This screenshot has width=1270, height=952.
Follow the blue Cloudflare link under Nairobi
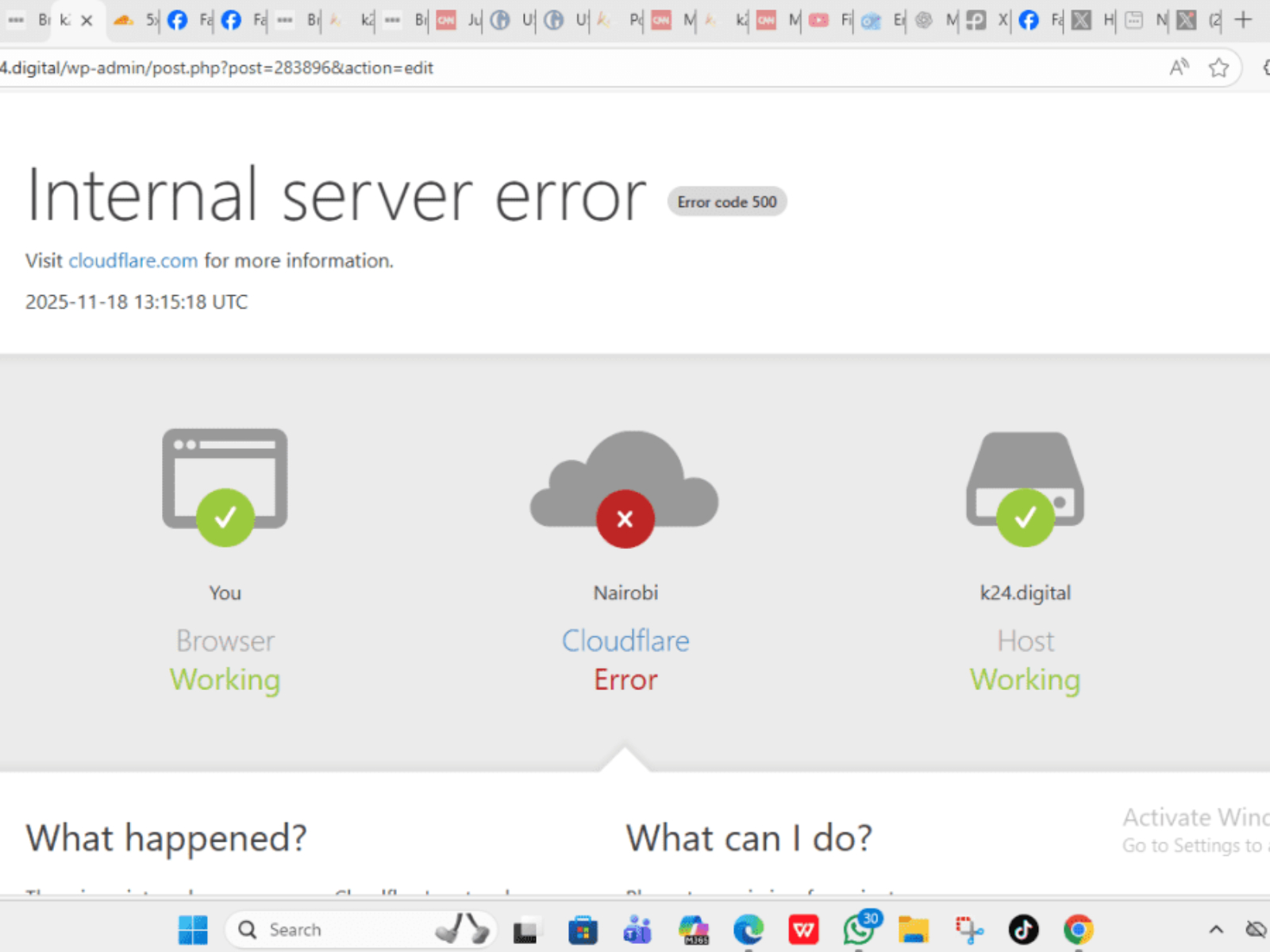tap(625, 640)
